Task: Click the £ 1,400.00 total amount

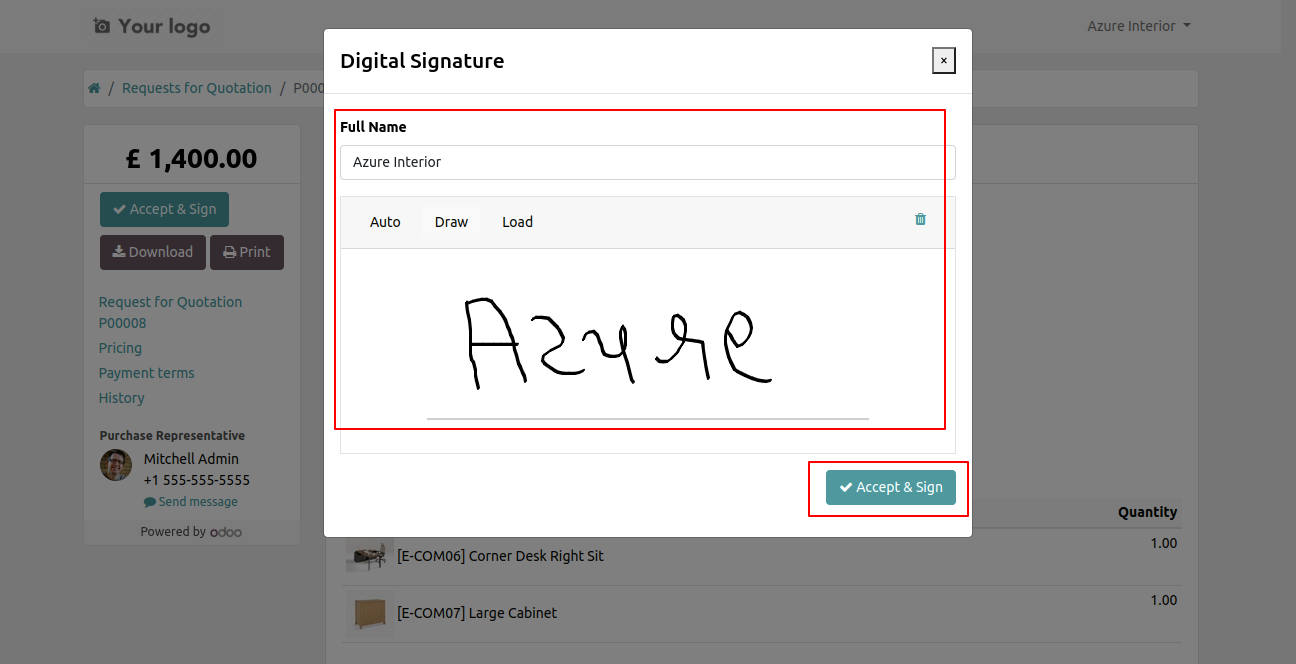Action: (x=192, y=158)
